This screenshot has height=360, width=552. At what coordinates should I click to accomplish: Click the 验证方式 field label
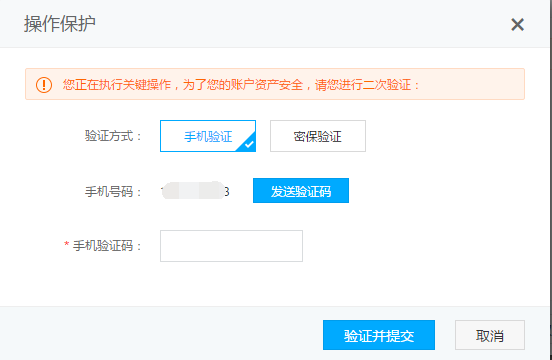pos(113,136)
